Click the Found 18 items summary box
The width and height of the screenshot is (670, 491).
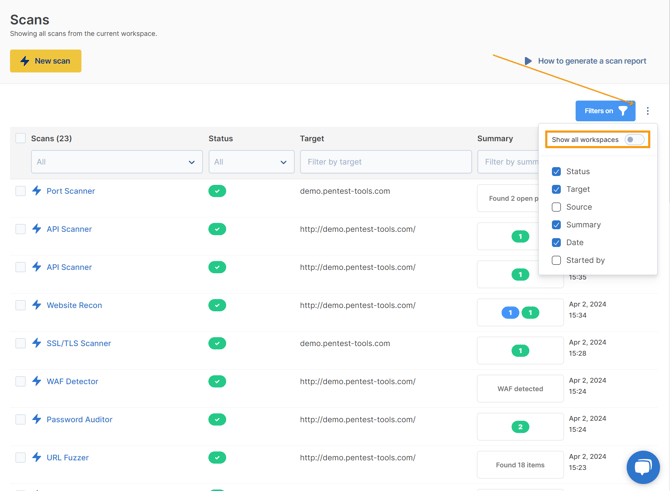click(520, 465)
